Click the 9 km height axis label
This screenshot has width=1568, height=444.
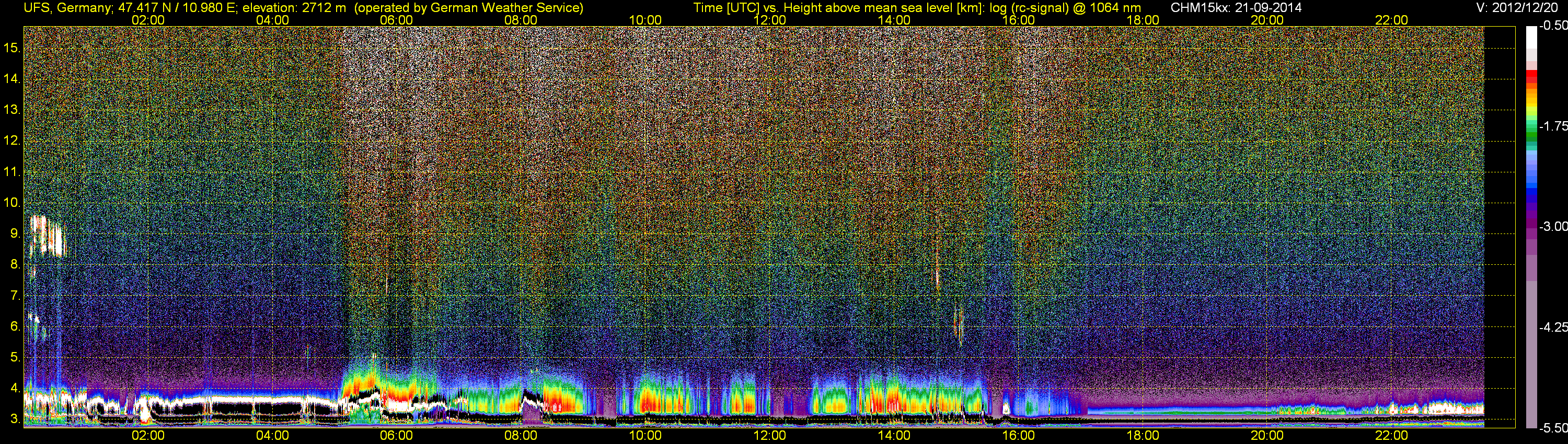[15, 233]
